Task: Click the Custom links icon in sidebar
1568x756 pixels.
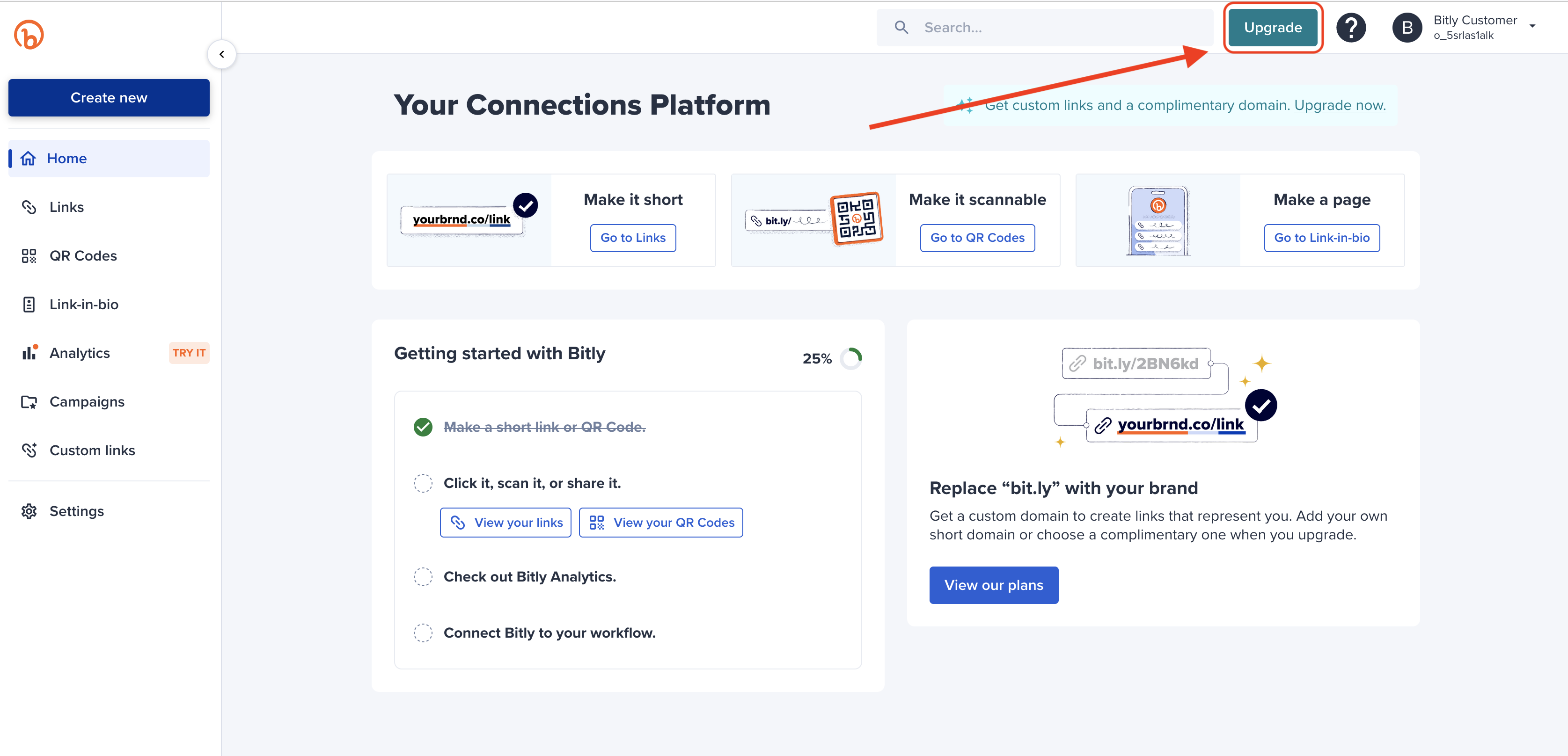Action: pos(30,450)
